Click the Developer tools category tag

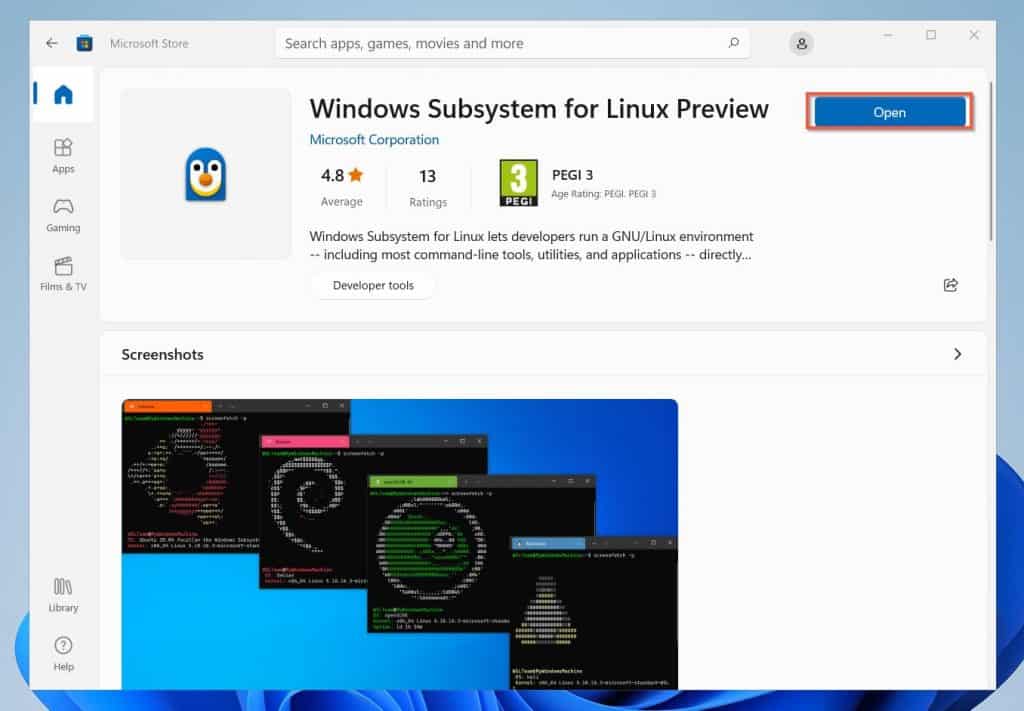pos(373,285)
